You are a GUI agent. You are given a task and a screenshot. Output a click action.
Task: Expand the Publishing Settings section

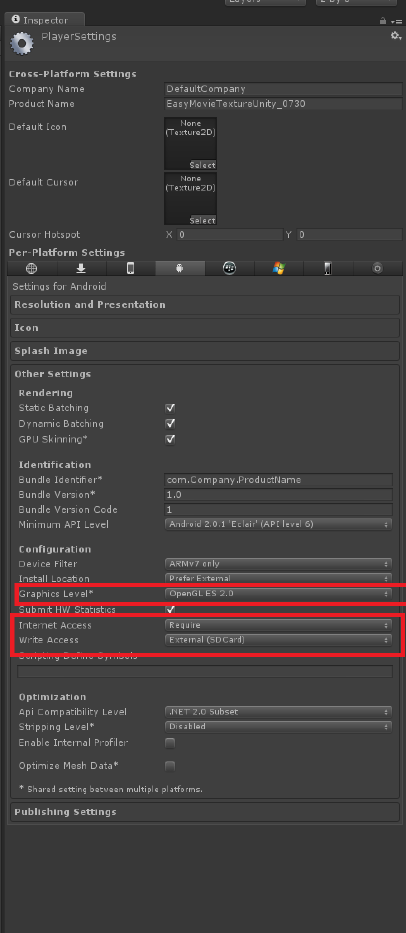tap(205, 812)
